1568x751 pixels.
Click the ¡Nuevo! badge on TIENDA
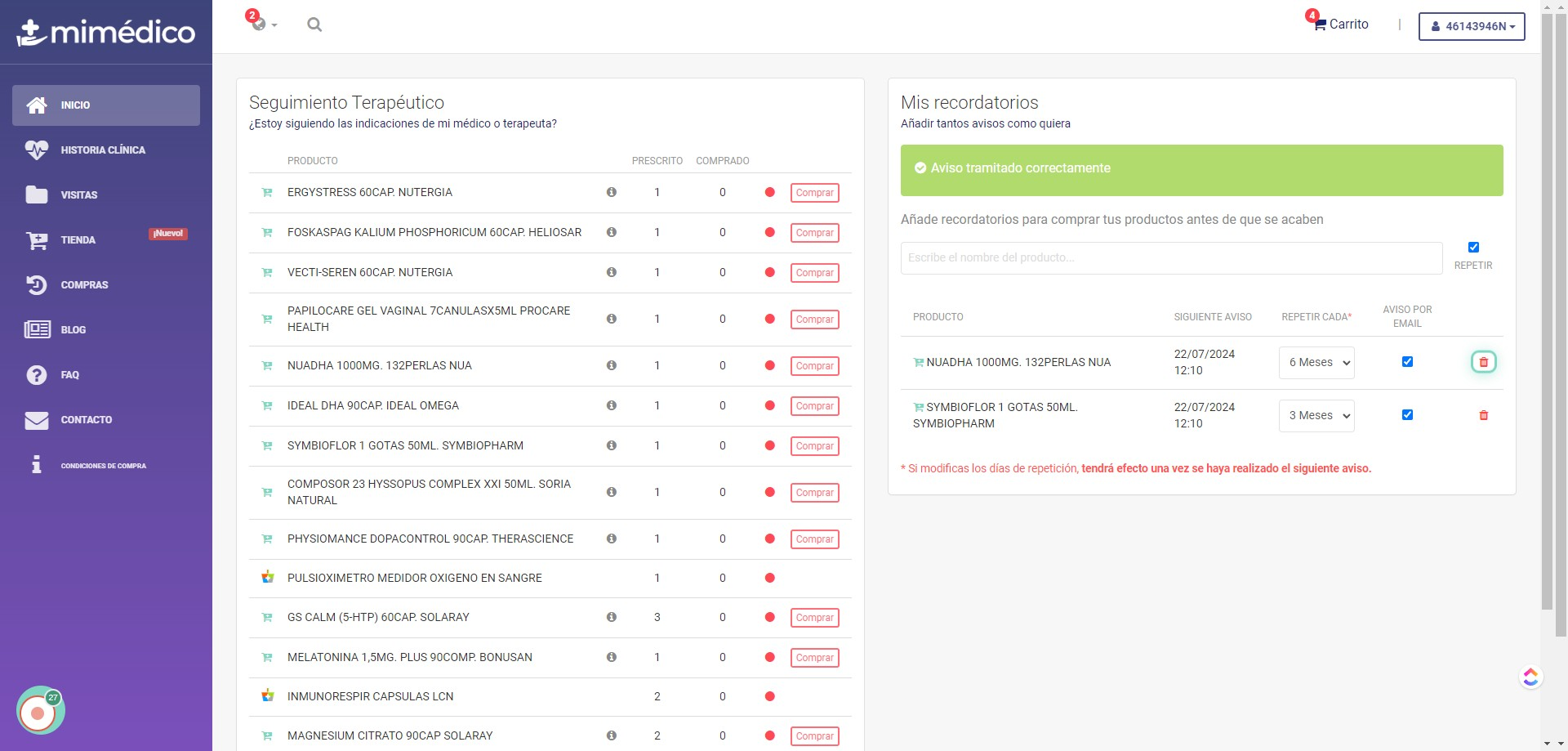pyautogui.click(x=168, y=234)
